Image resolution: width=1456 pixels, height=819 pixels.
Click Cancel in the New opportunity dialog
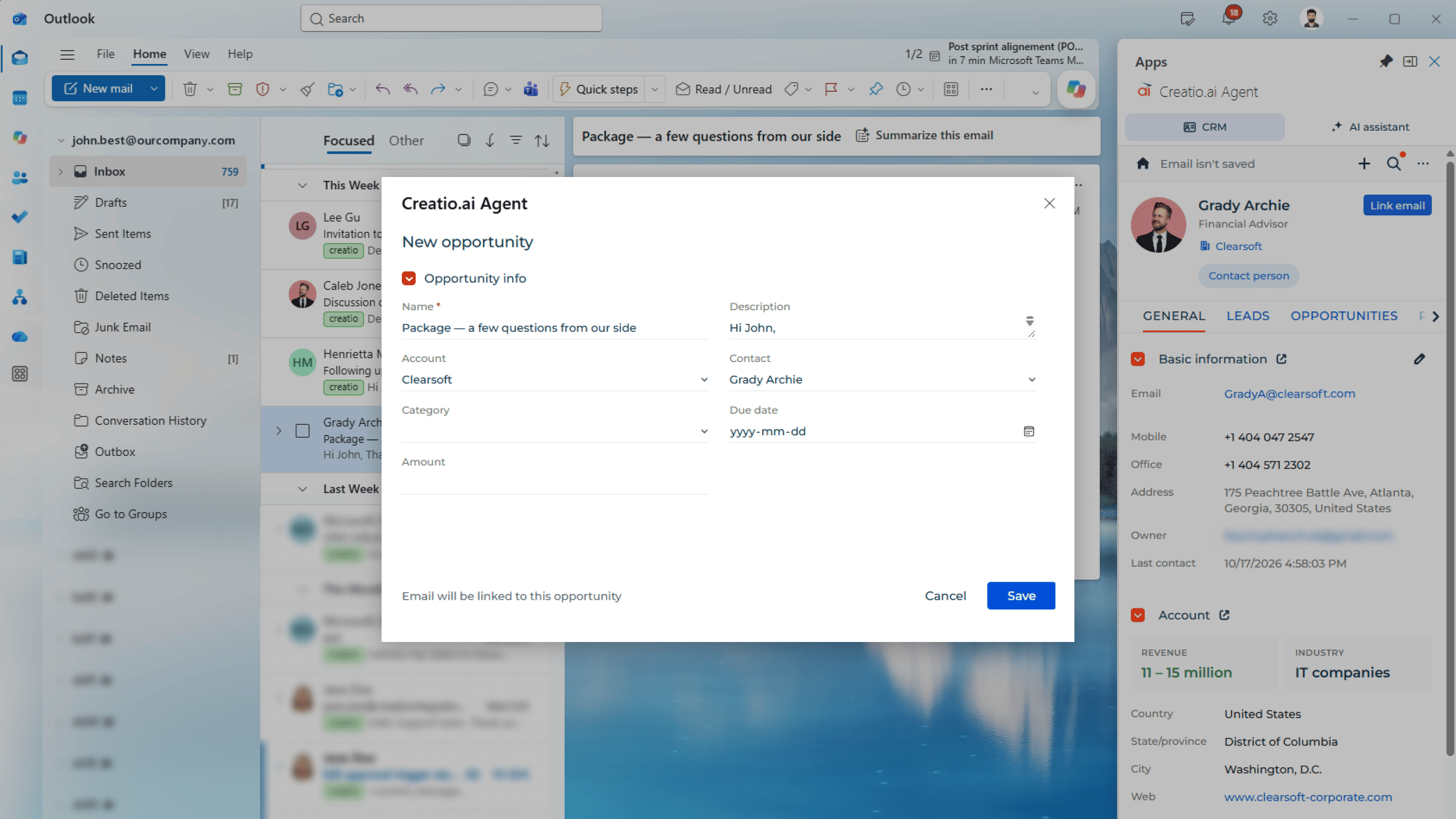pyautogui.click(x=945, y=596)
